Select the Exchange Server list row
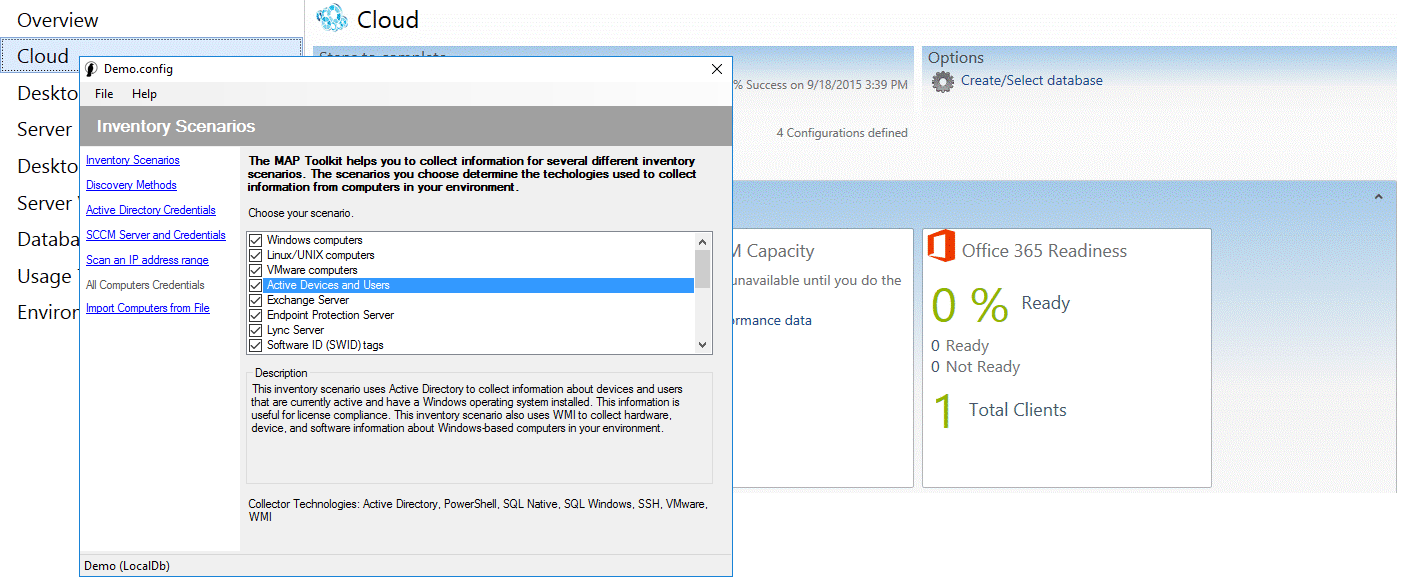The height and width of the screenshot is (580, 1403). [470, 301]
